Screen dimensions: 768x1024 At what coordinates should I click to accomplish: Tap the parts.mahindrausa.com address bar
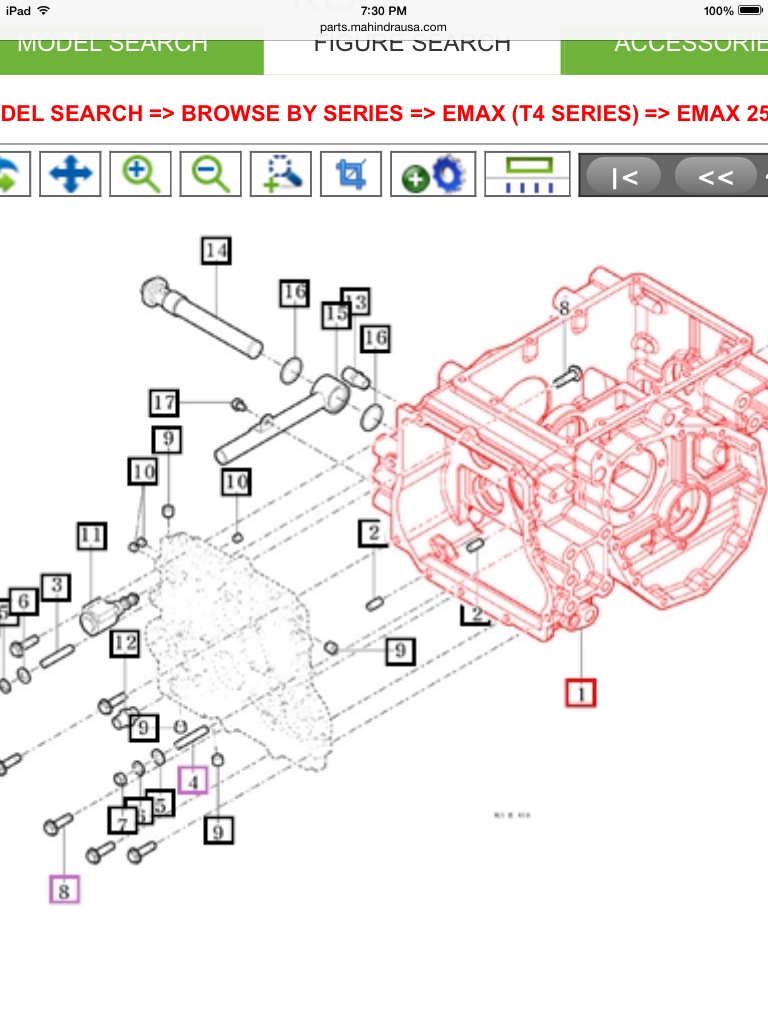pos(384,27)
